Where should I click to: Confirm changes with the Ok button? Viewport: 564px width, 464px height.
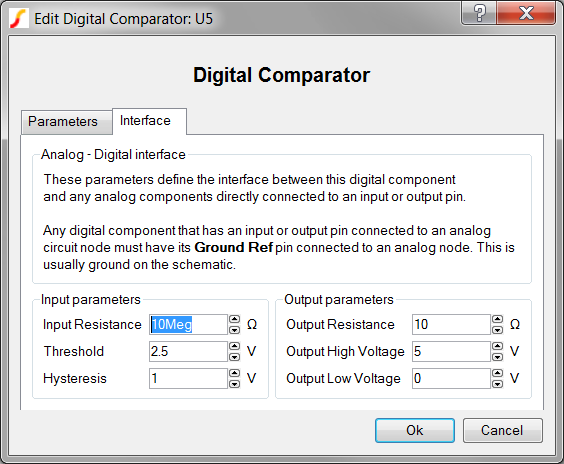click(415, 430)
